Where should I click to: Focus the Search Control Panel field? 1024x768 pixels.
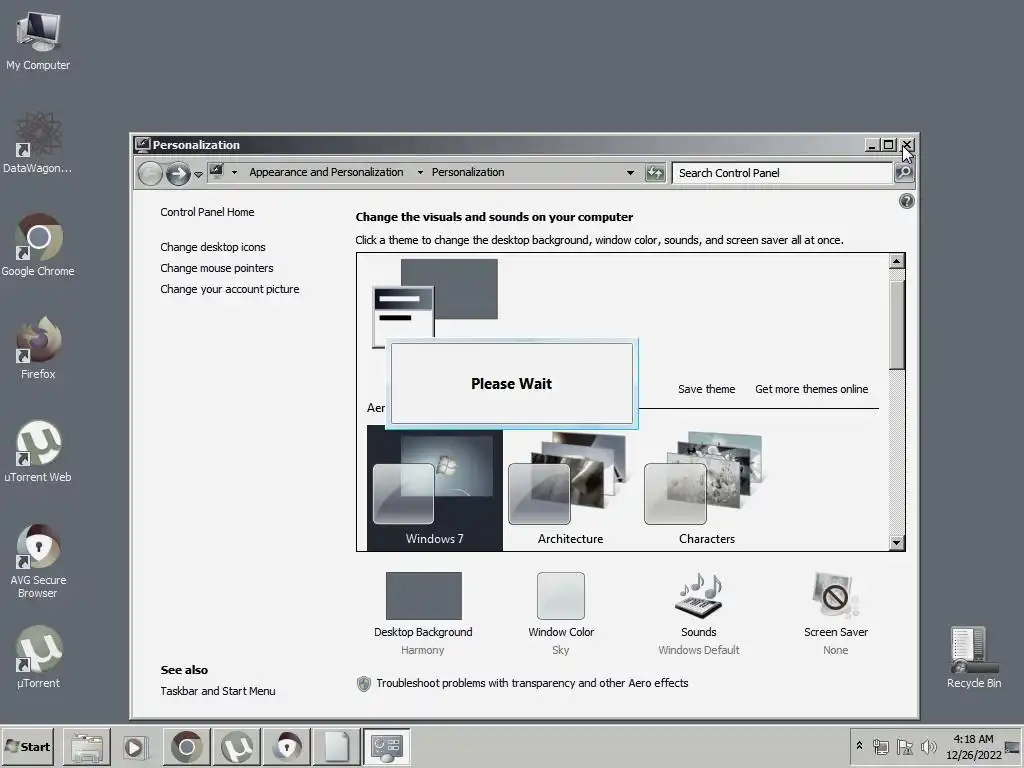tap(782, 173)
